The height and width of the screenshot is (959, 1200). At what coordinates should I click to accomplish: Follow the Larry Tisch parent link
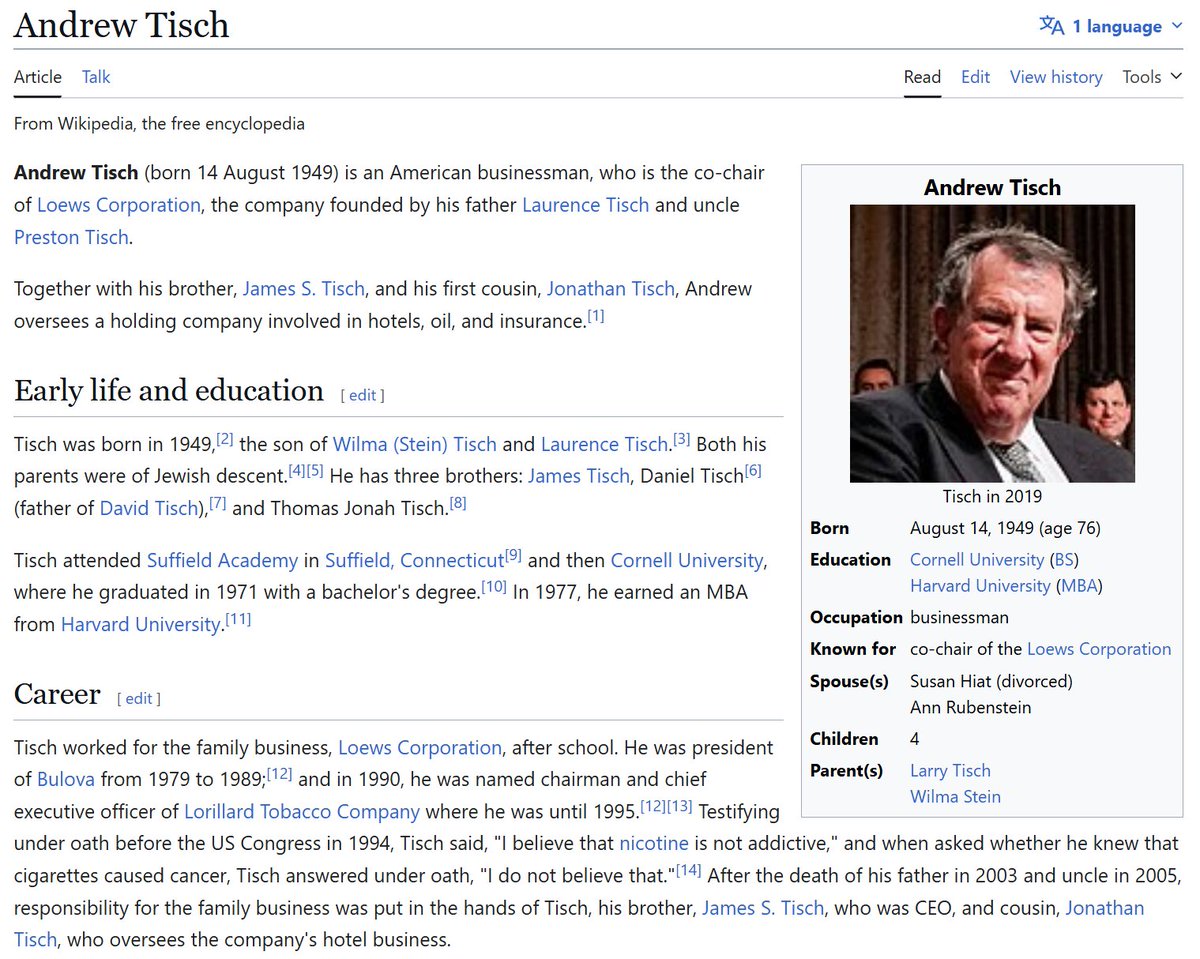click(950, 771)
